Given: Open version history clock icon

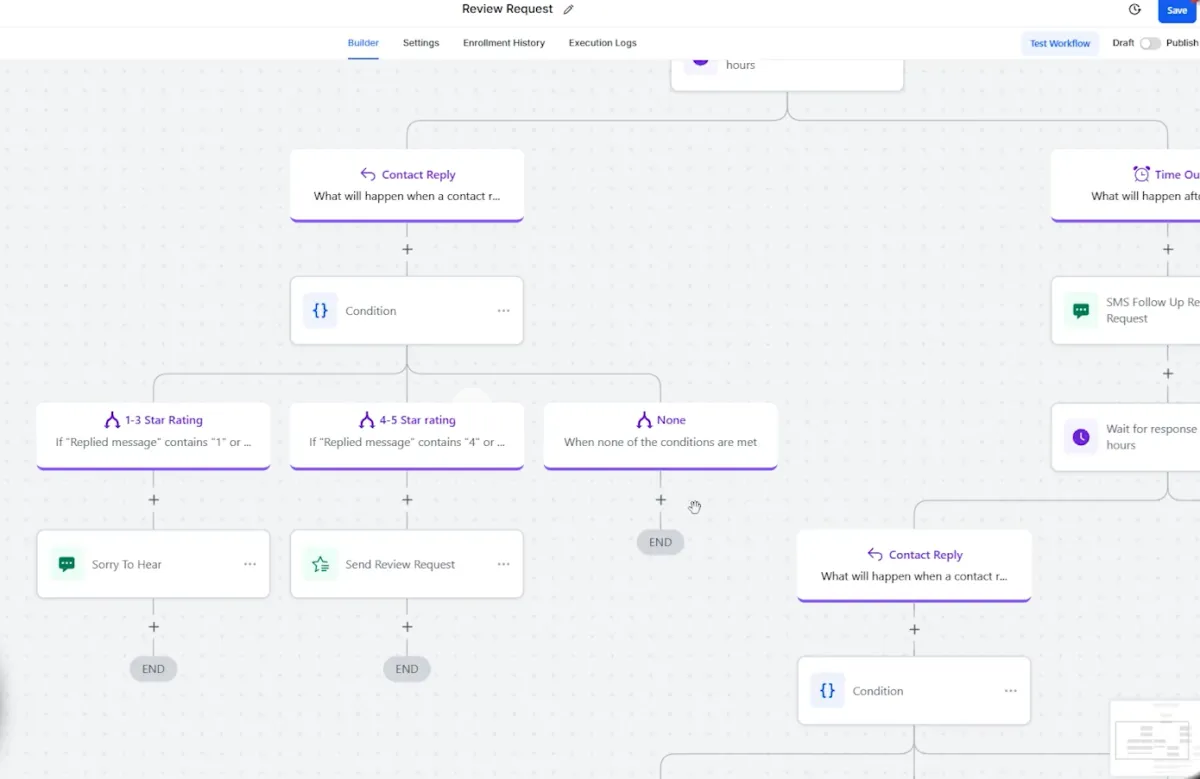Looking at the screenshot, I should coord(1135,10).
